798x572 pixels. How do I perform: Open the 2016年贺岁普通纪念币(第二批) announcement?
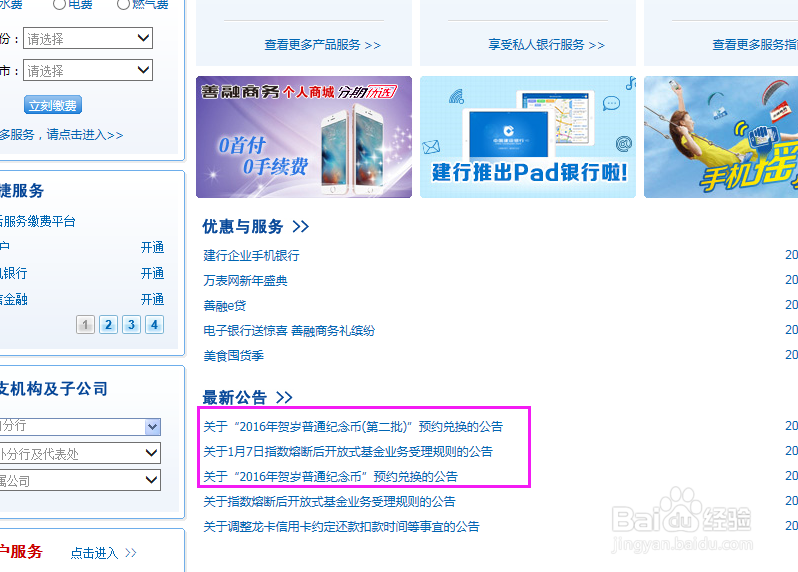pos(353,426)
